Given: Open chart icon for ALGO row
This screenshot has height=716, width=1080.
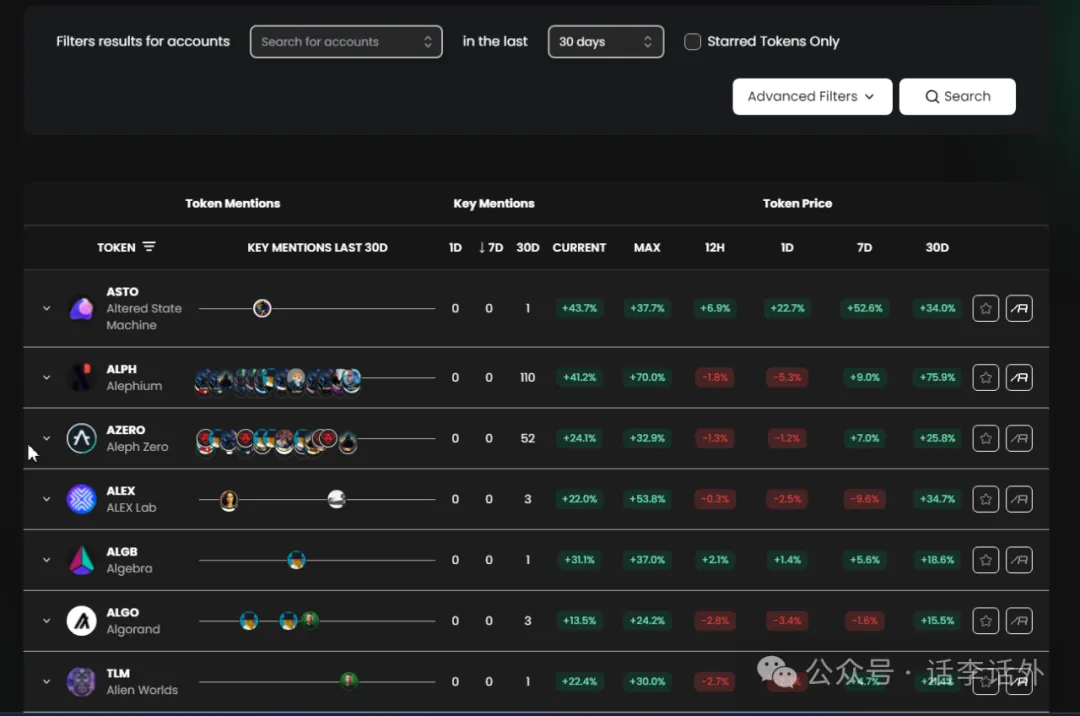Looking at the screenshot, I should [1019, 621].
